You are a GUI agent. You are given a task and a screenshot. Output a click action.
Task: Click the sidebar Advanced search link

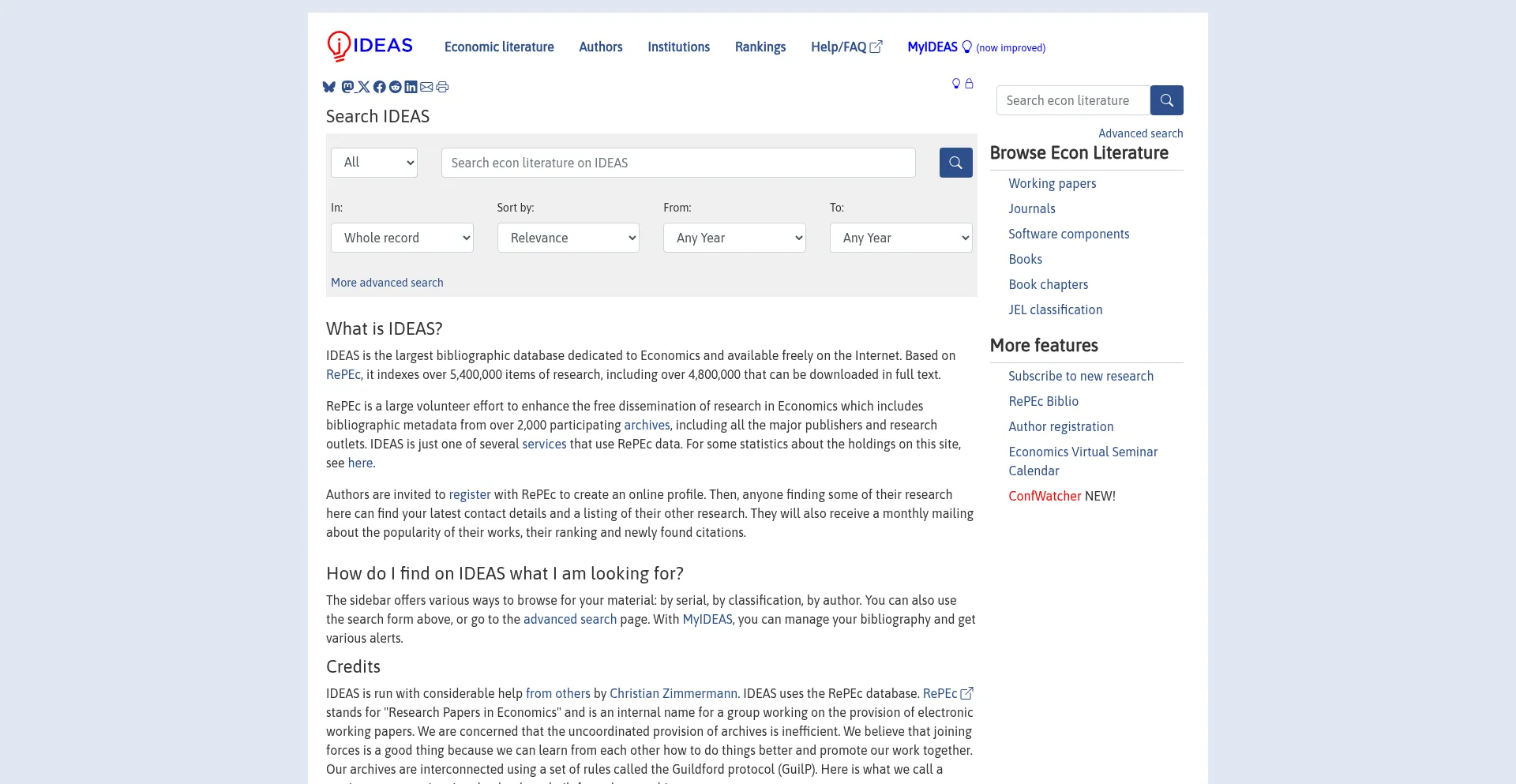[1141, 133]
